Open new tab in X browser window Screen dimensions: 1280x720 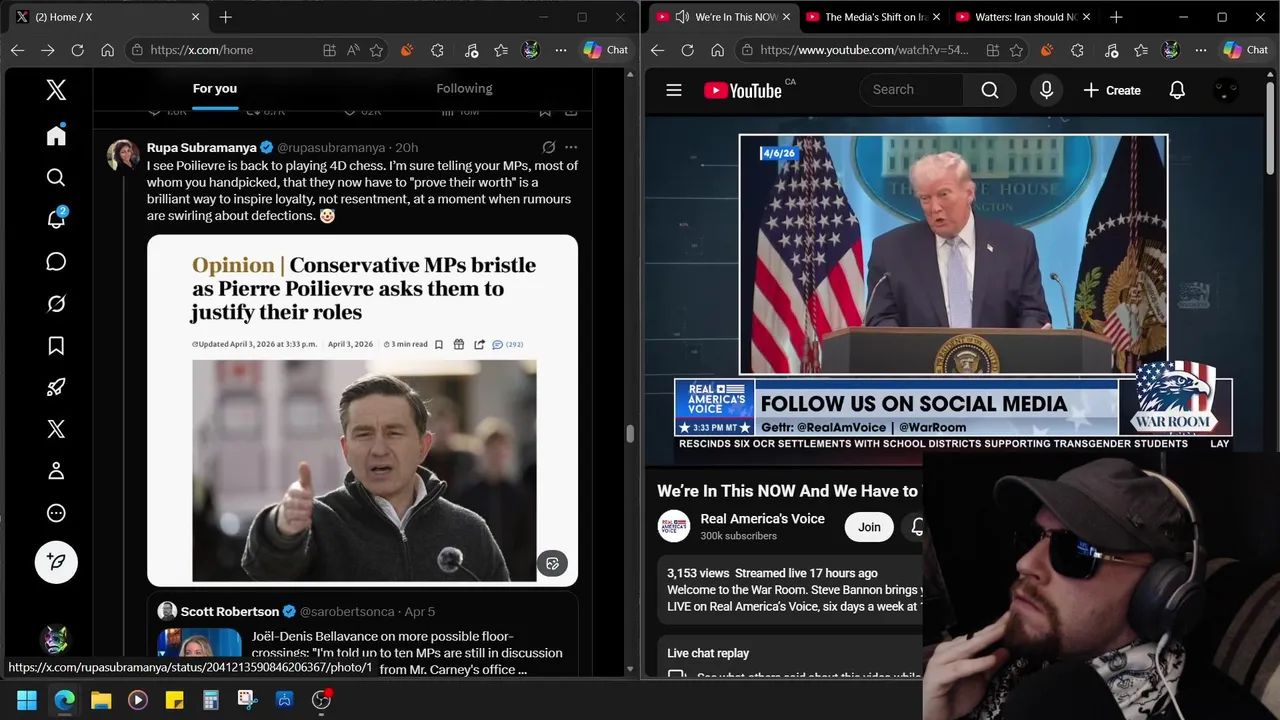(x=225, y=17)
